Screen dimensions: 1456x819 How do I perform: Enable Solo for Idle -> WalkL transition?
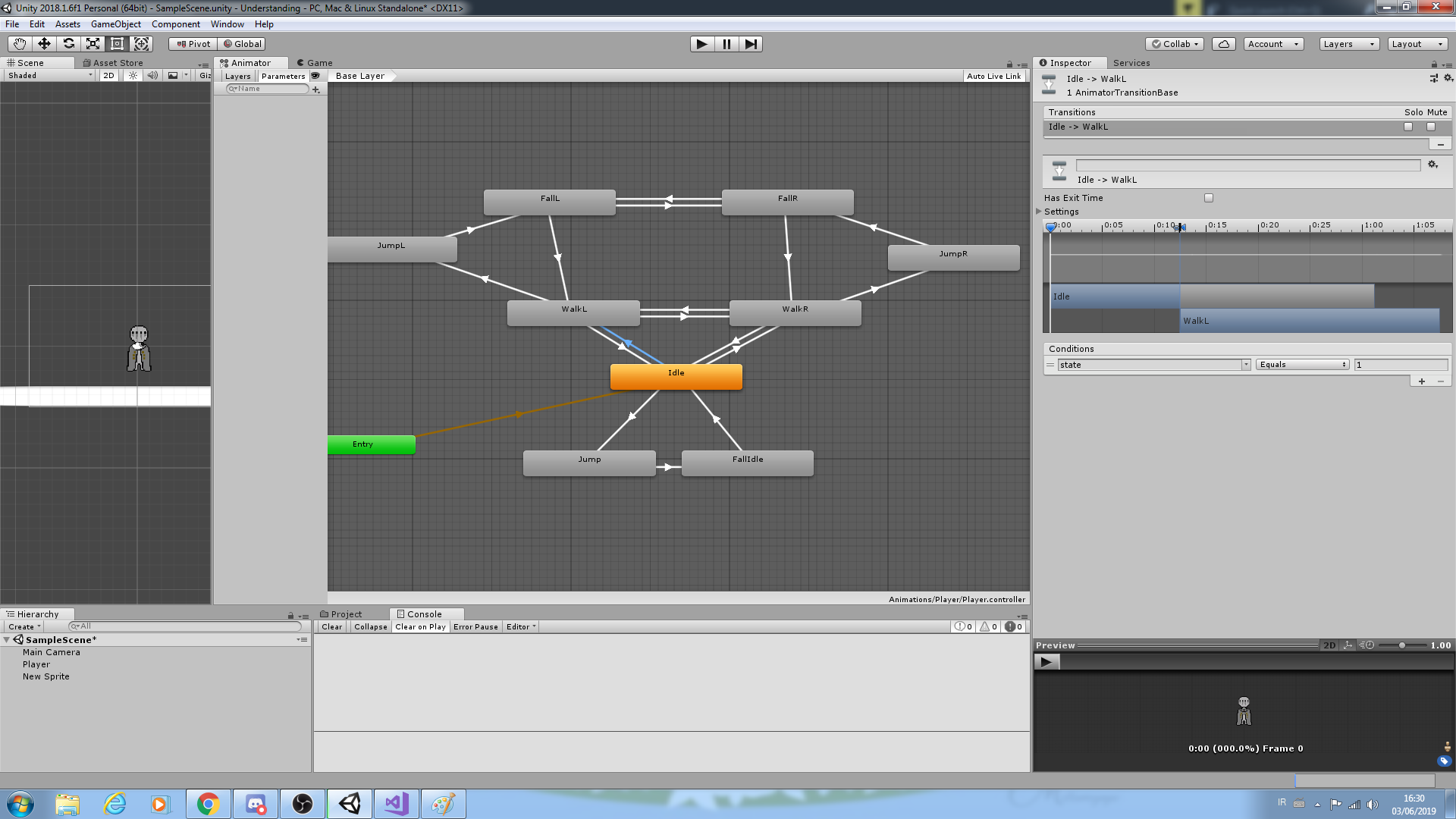1408,127
